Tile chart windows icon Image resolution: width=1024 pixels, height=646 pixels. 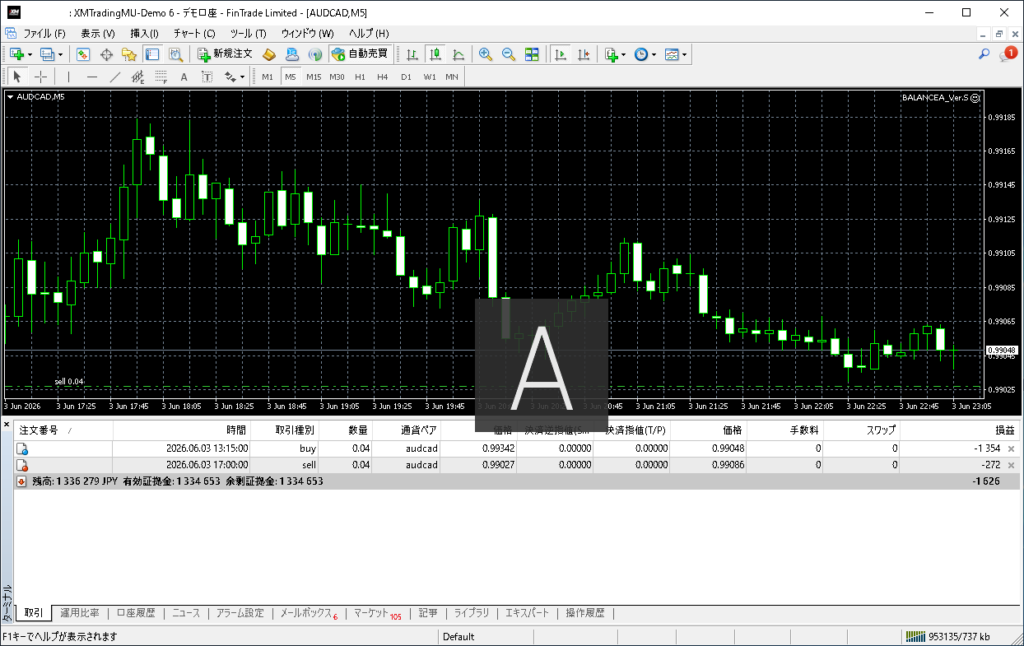(x=532, y=54)
